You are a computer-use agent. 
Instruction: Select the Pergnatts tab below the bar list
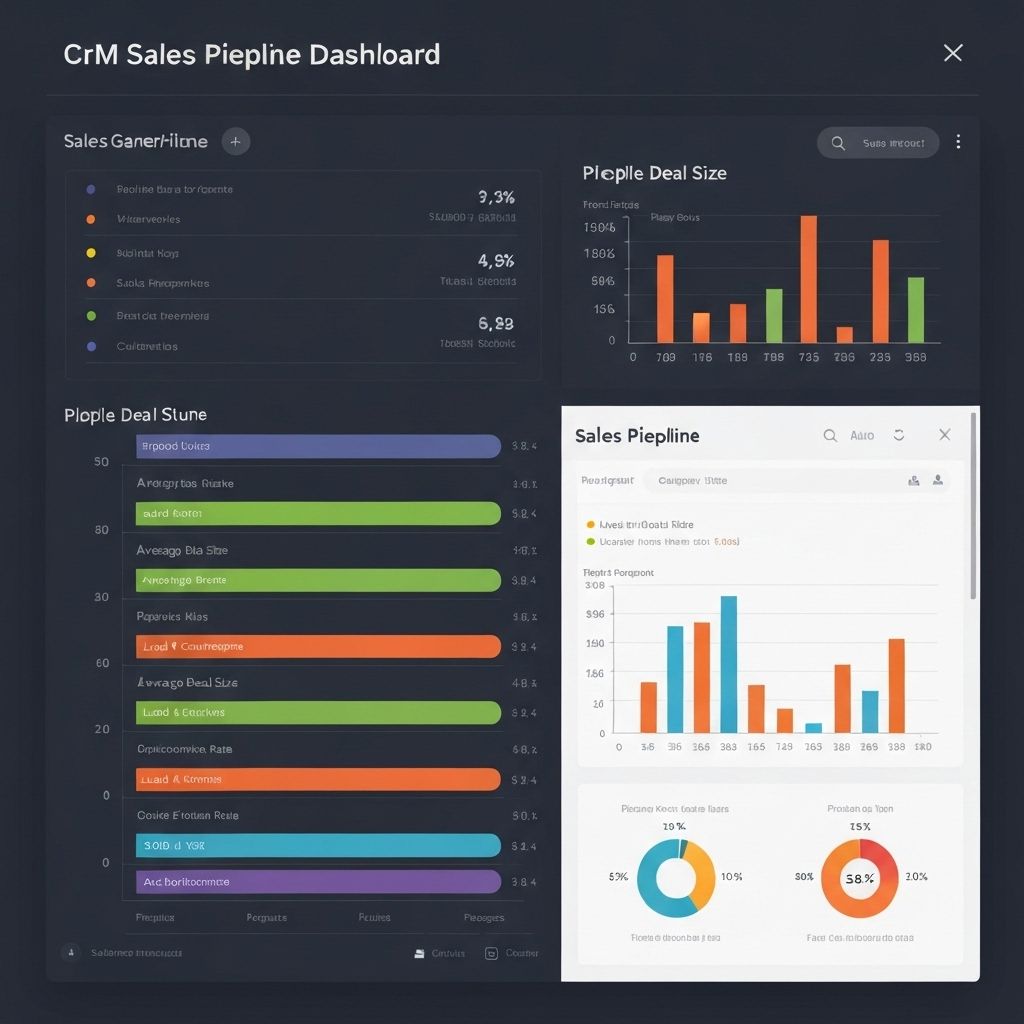click(x=266, y=917)
